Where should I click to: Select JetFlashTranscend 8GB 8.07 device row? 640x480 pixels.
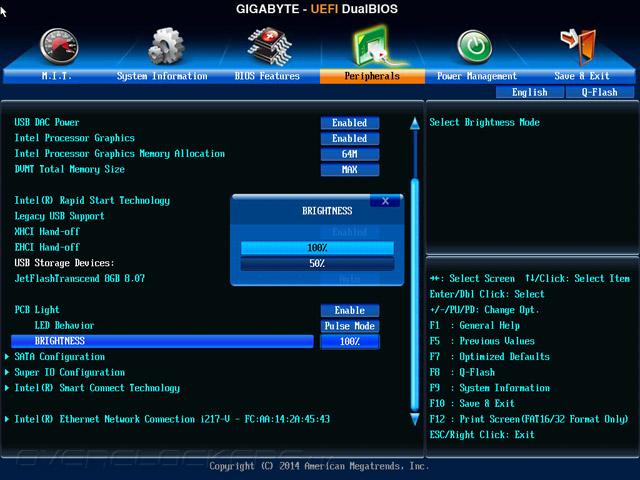coord(80,279)
